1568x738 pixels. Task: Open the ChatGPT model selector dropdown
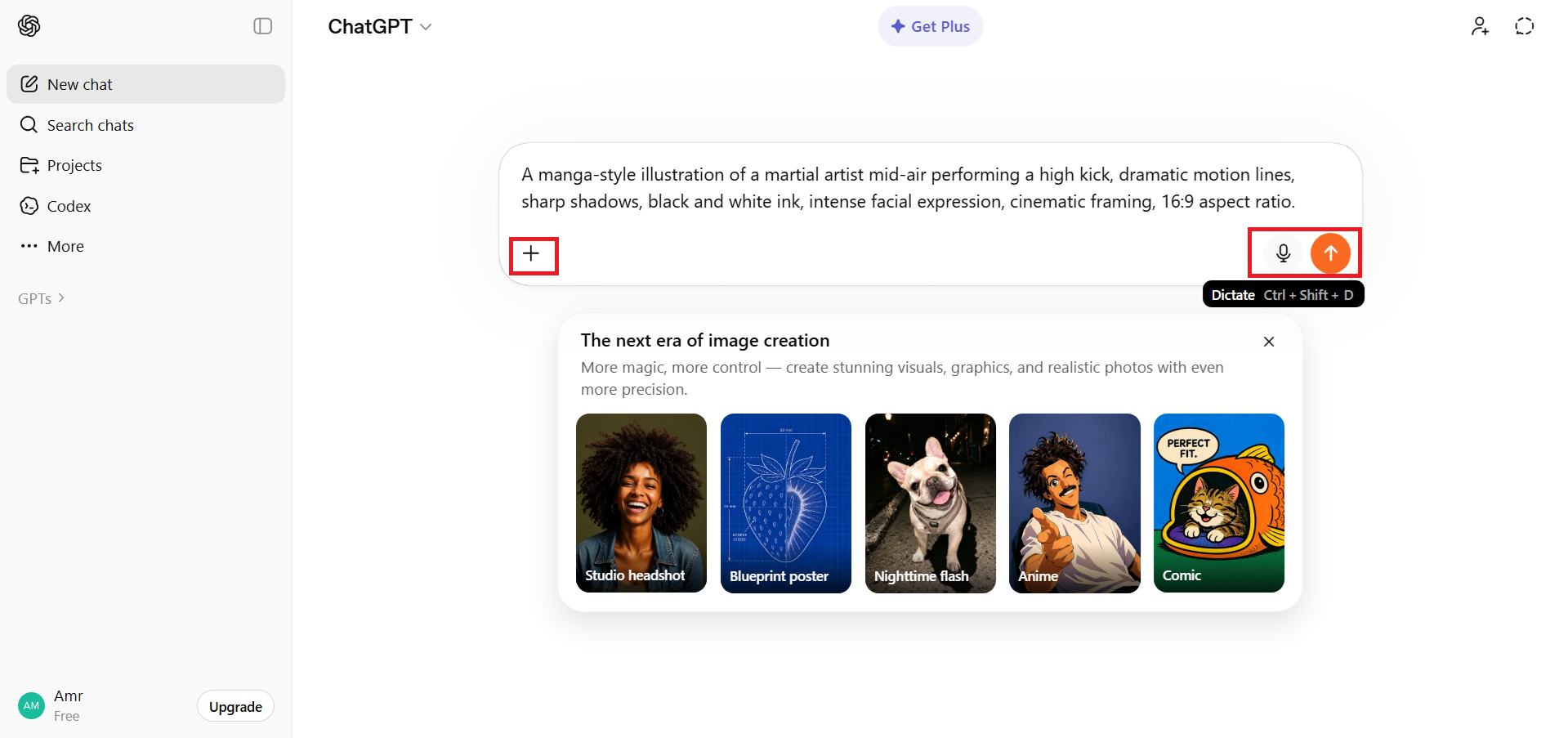click(380, 27)
